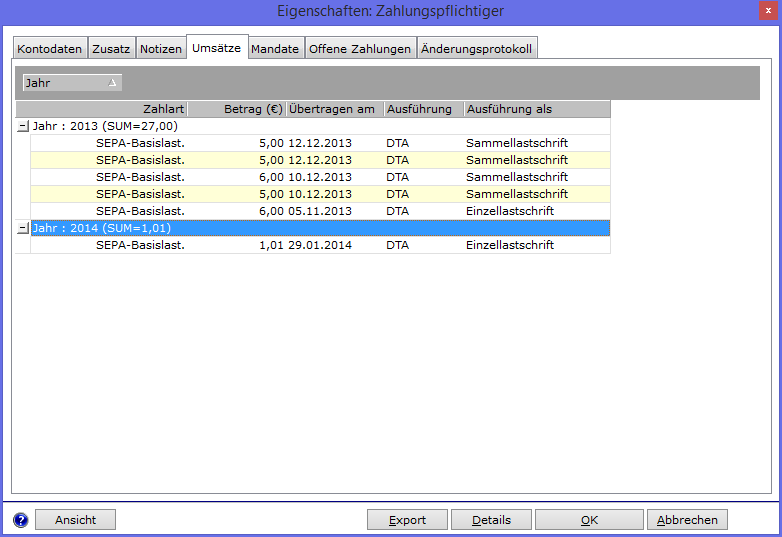This screenshot has width=782, height=537.
Task: Collapse the Jahr : 2013 group
Action: click(22, 126)
